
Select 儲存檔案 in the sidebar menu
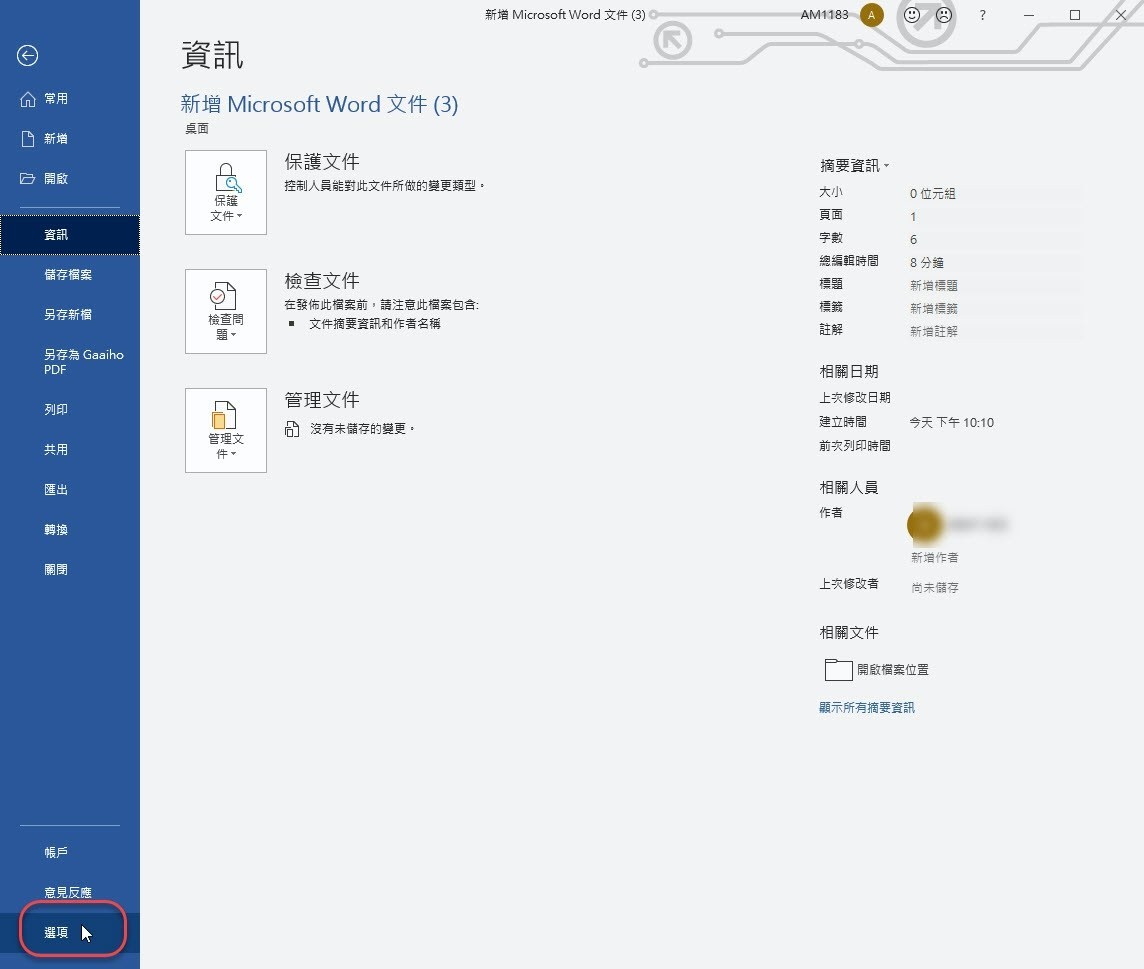(69, 274)
